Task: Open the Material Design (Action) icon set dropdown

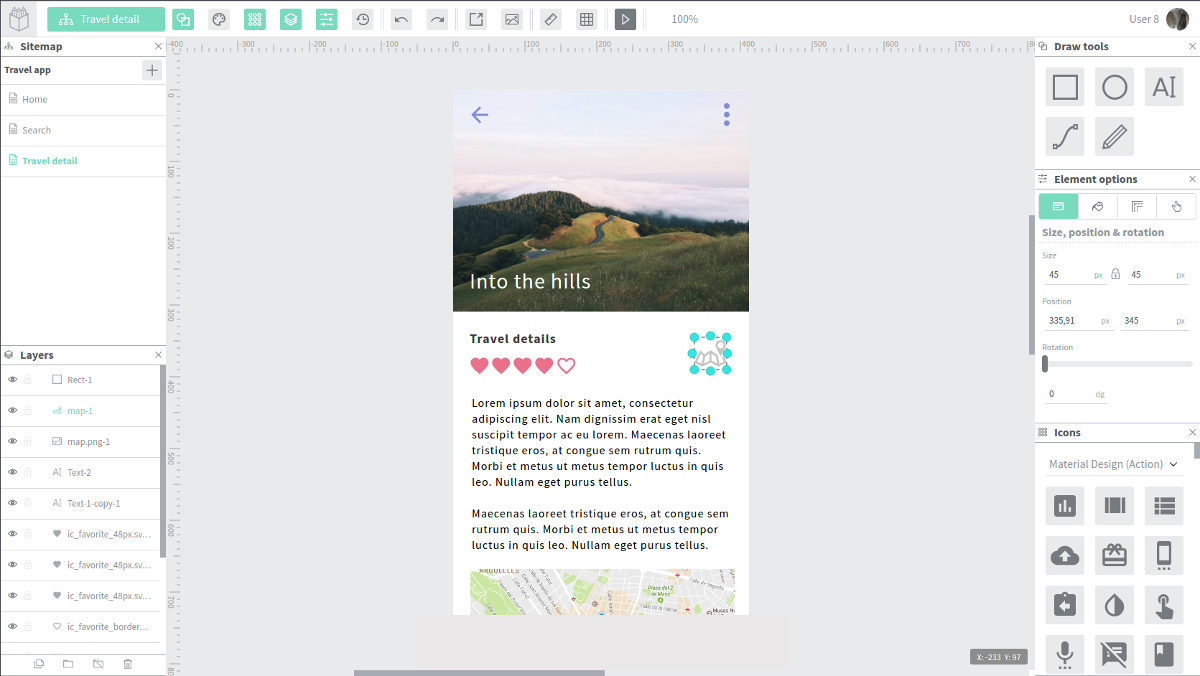Action: pyautogui.click(x=1113, y=464)
